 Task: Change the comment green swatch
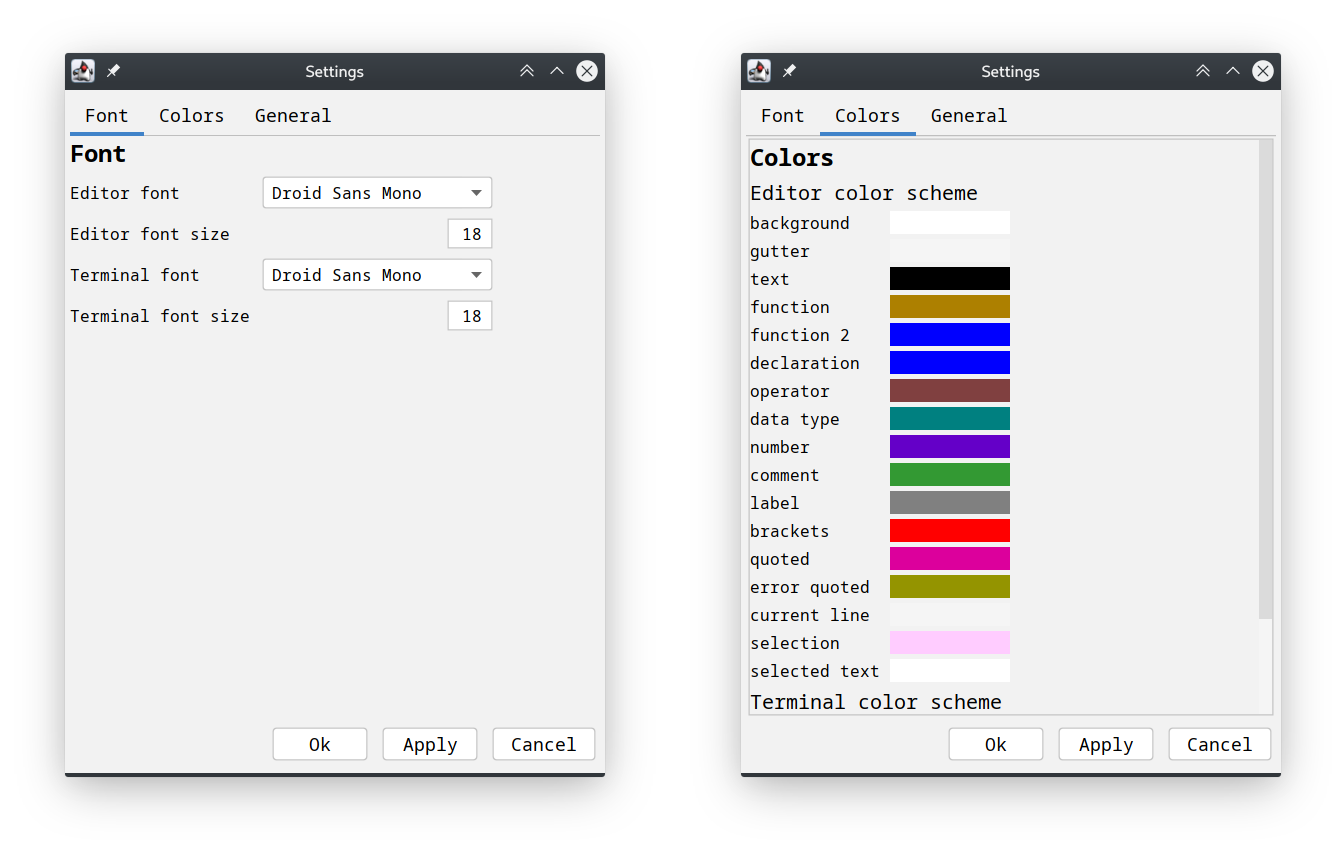coord(950,475)
